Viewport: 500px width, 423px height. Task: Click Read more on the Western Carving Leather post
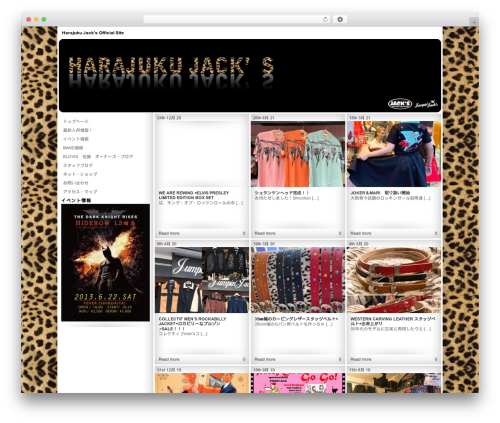(x=361, y=359)
